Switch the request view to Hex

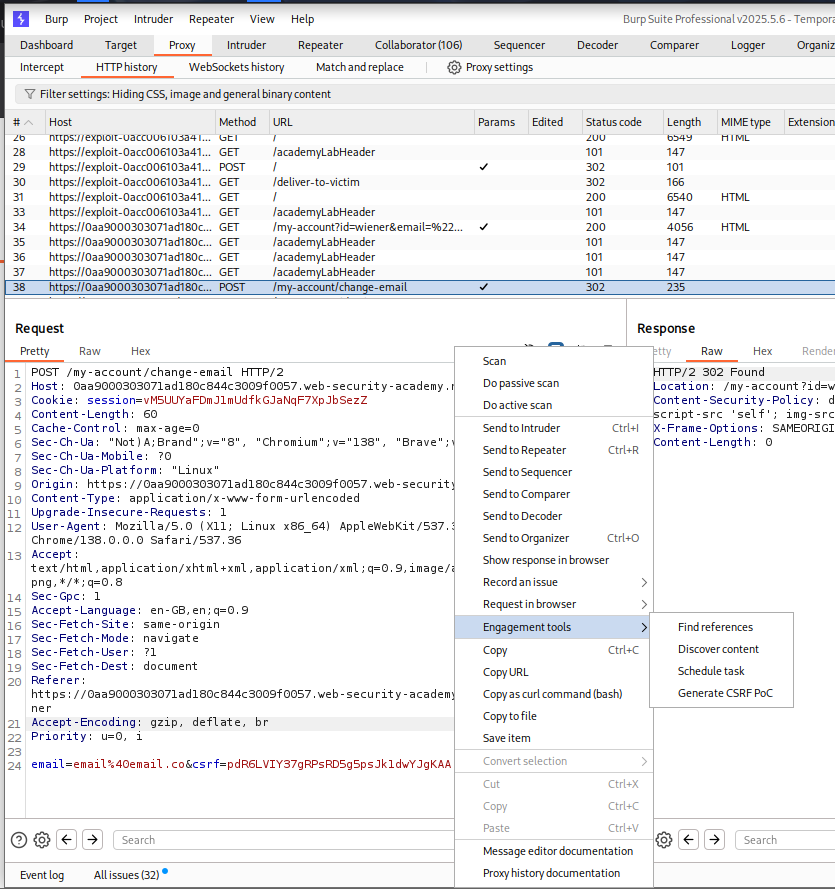[x=141, y=352]
